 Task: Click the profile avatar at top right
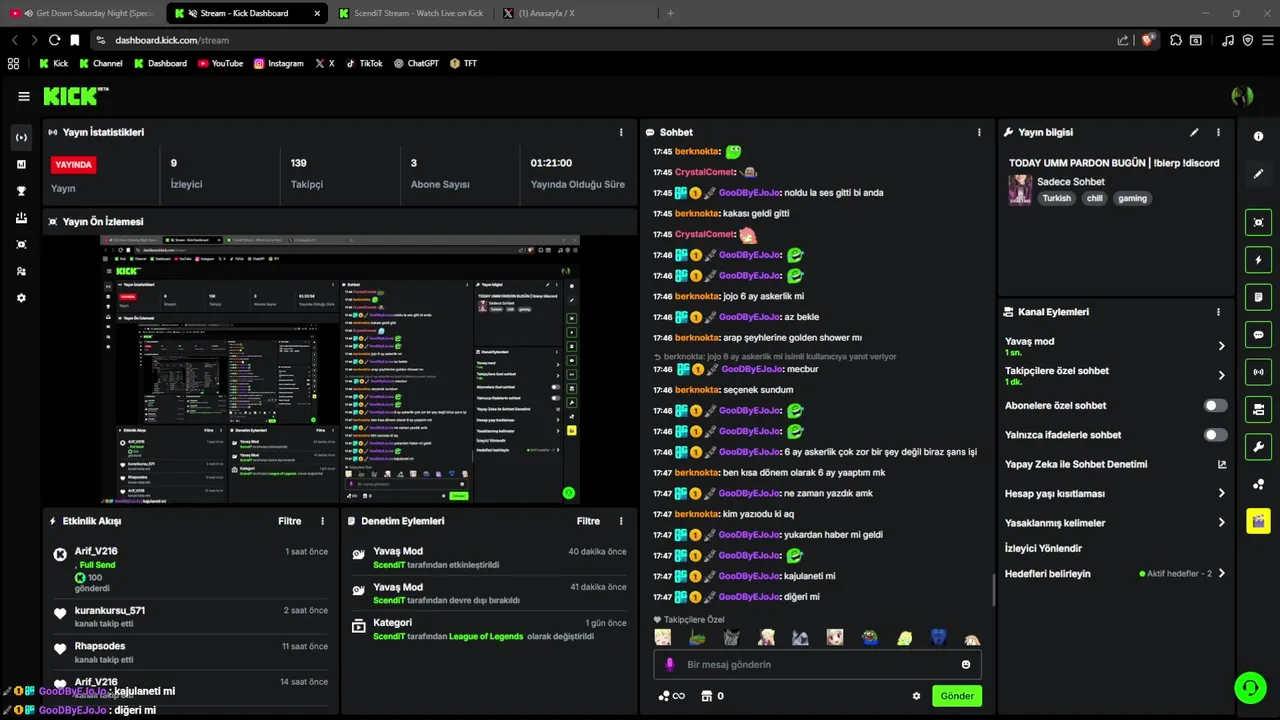click(x=1242, y=96)
